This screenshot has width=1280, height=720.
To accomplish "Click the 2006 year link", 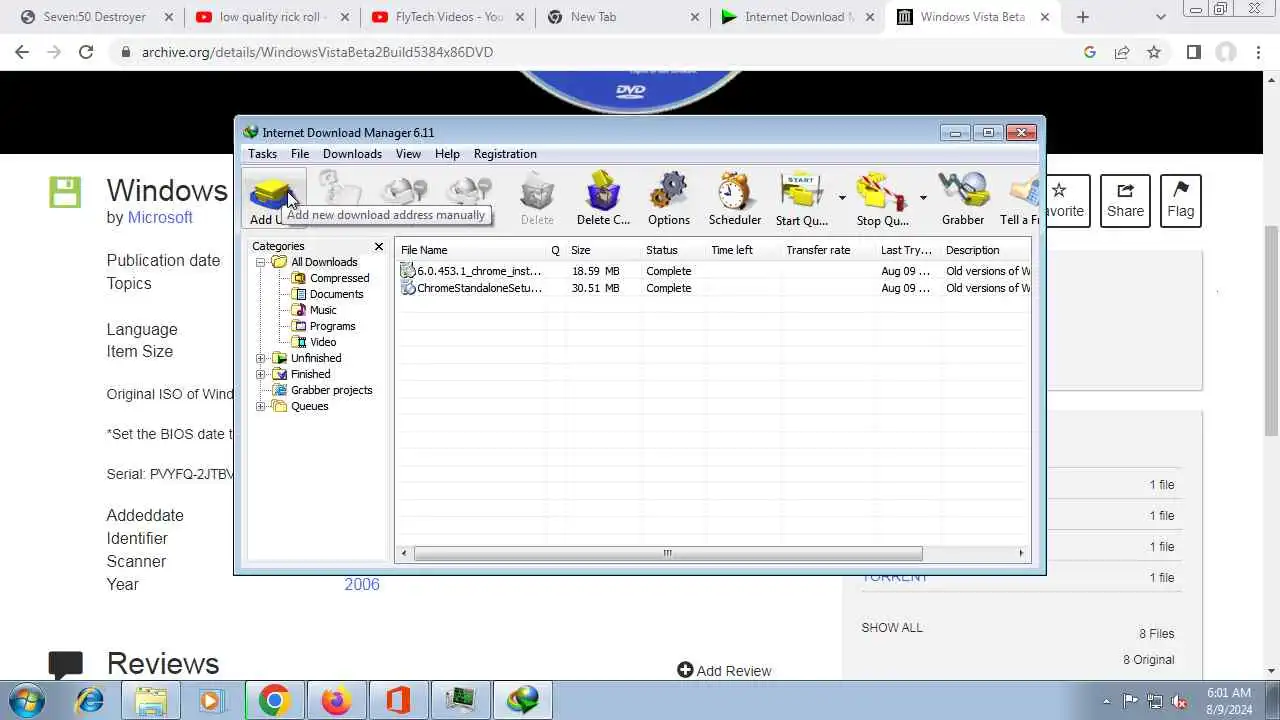I will click(362, 584).
